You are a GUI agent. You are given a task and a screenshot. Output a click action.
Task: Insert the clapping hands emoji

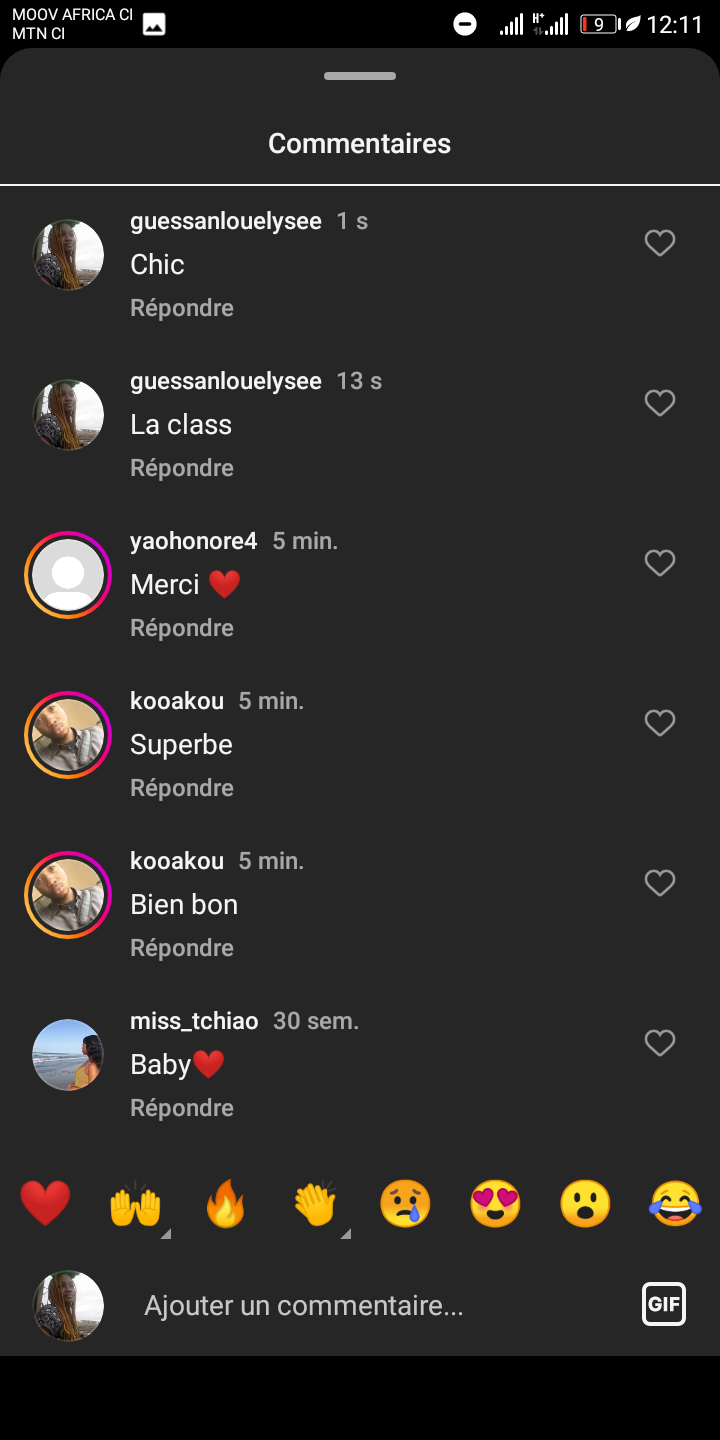[315, 1203]
